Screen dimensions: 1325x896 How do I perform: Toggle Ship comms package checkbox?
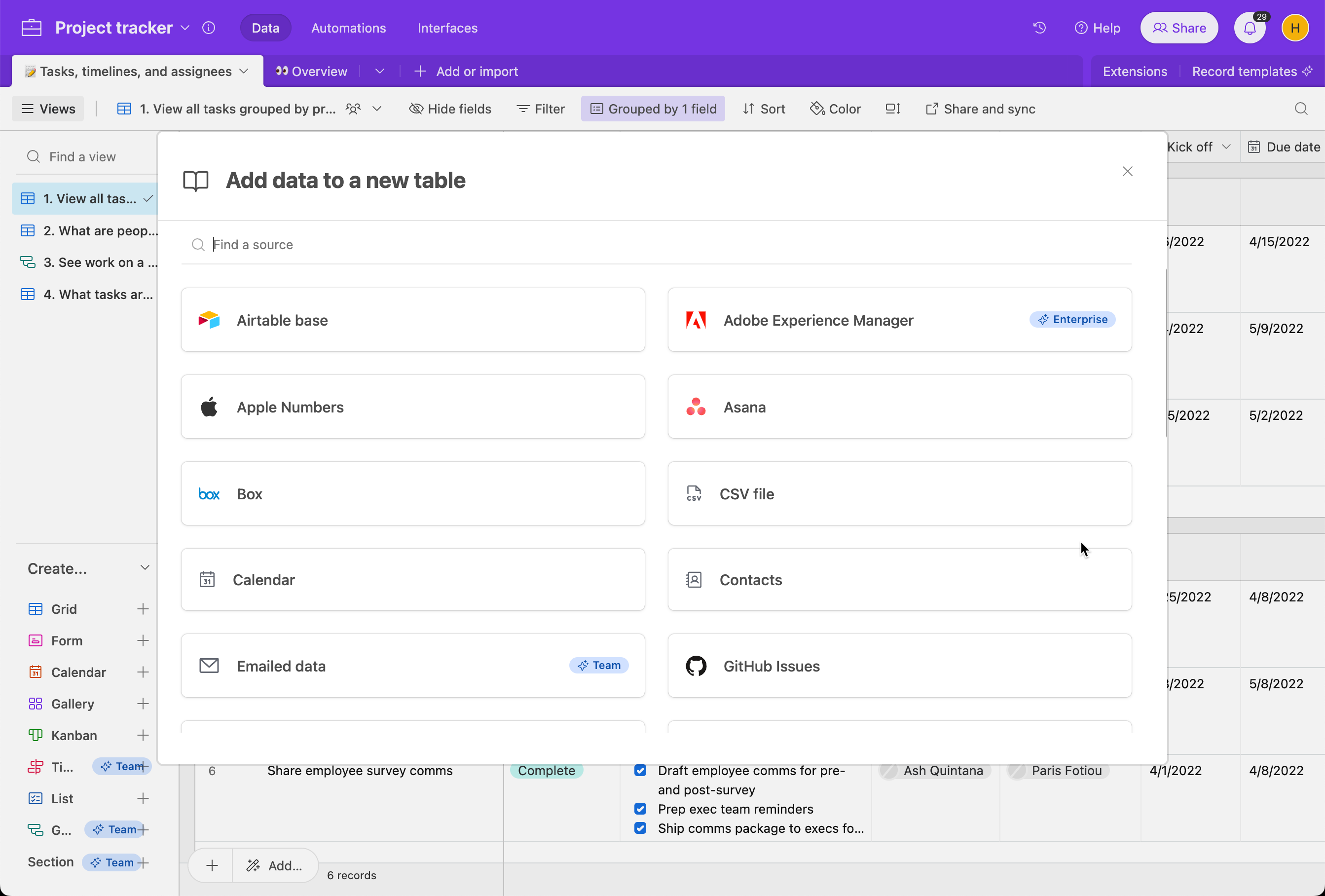(640, 828)
